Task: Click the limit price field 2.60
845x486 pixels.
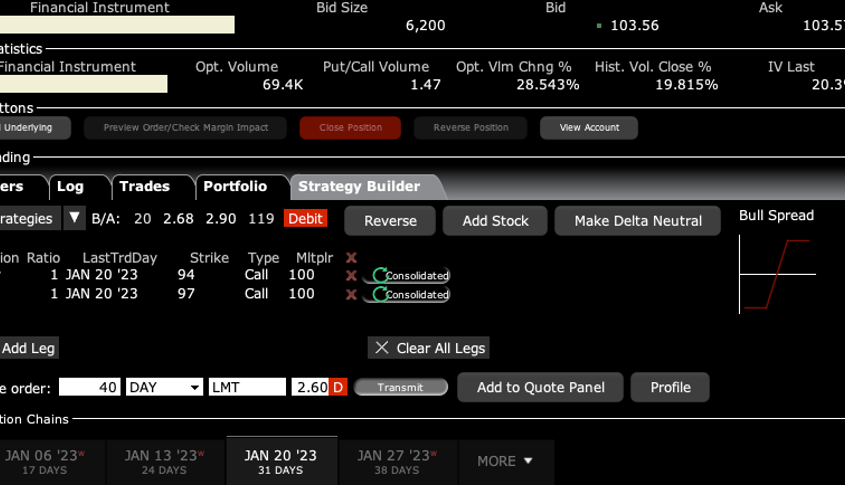Action: (x=310, y=387)
